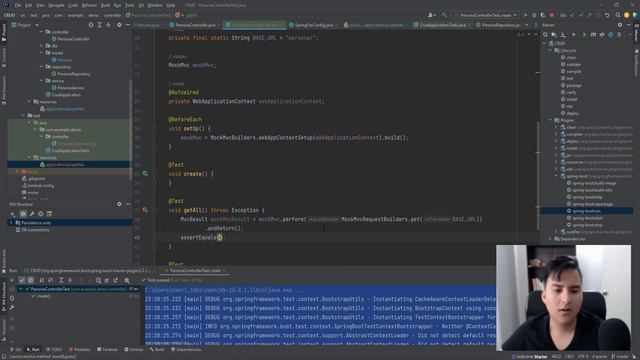
Task: Collapse the Plugins node in Maven panel
Action: 551,120
